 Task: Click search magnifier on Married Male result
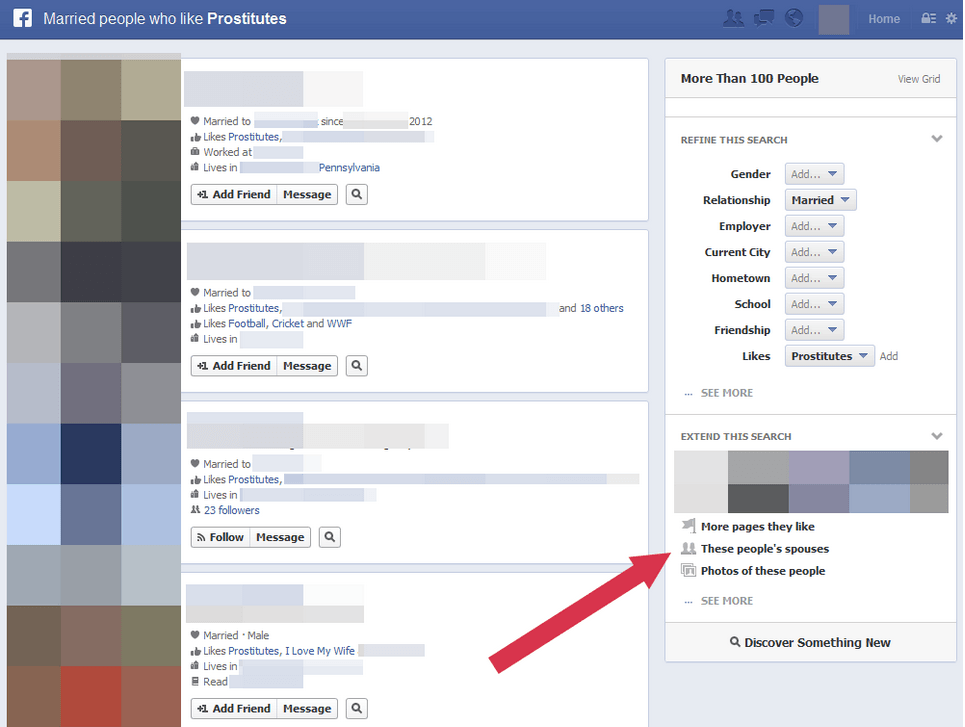point(356,709)
